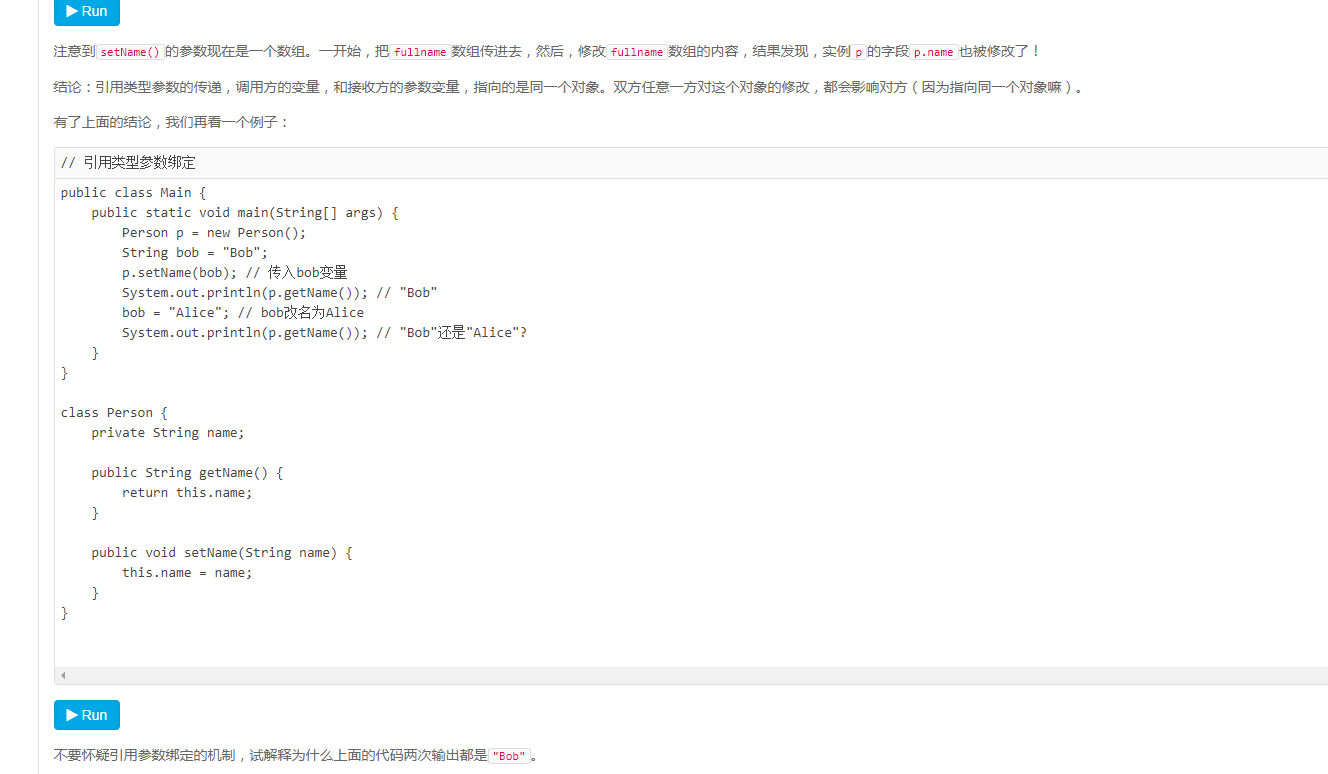Click the this.name = name statement

tap(187, 572)
